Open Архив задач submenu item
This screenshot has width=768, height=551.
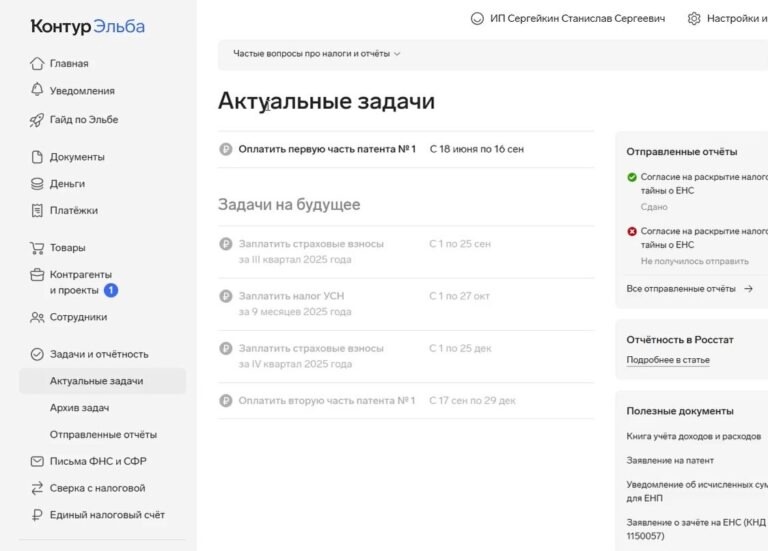click(x=79, y=408)
